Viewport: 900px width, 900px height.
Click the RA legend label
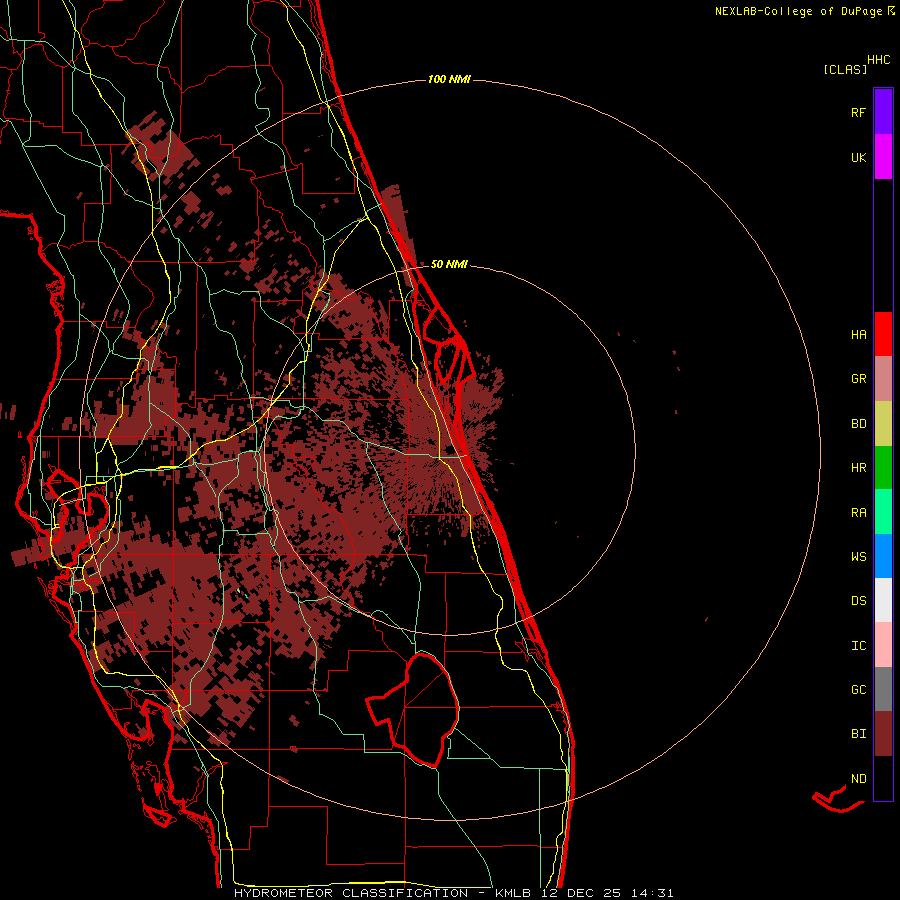click(x=858, y=513)
